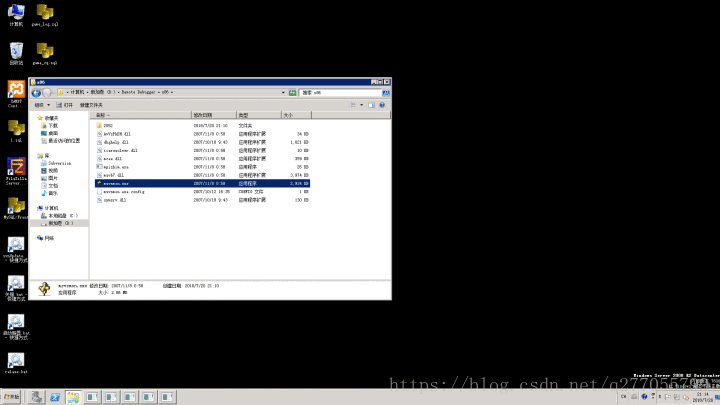Click the Back arrow in Explorer
Screen dimensions: 720x405
(36, 93)
